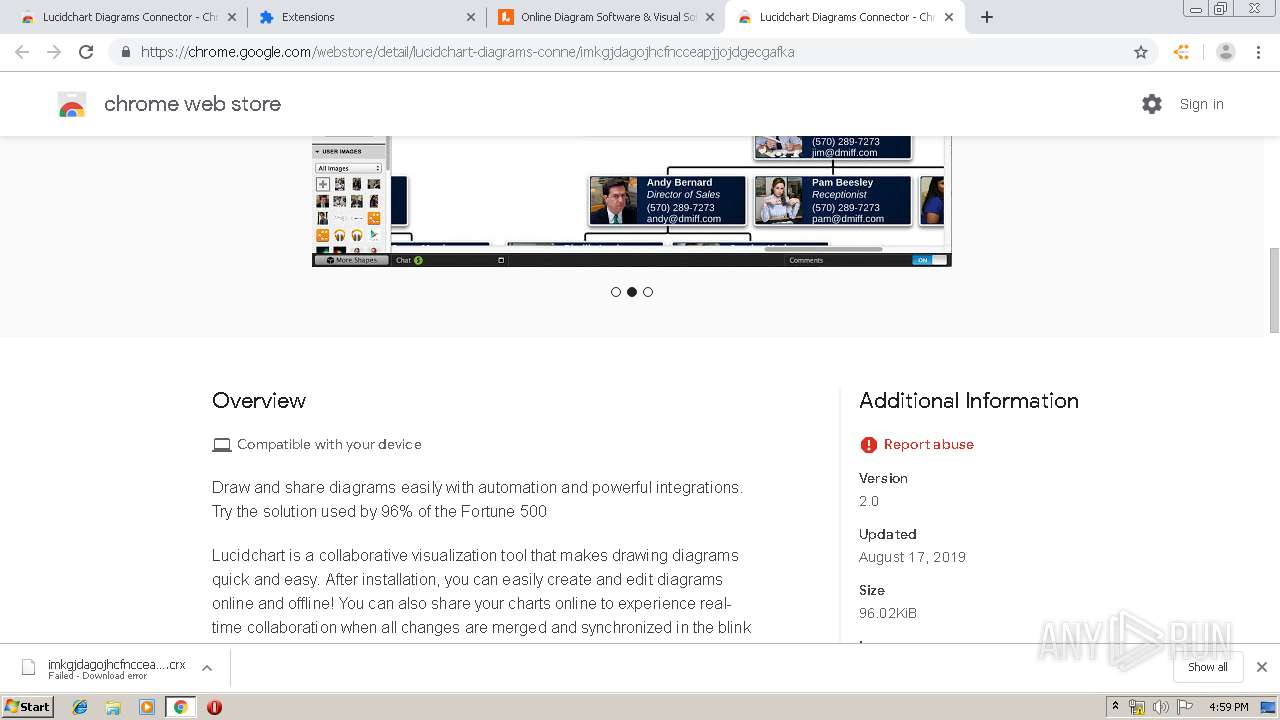Click the size value 96.02KiB
The width and height of the screenshot is (1280, 720).
point(888,613)
